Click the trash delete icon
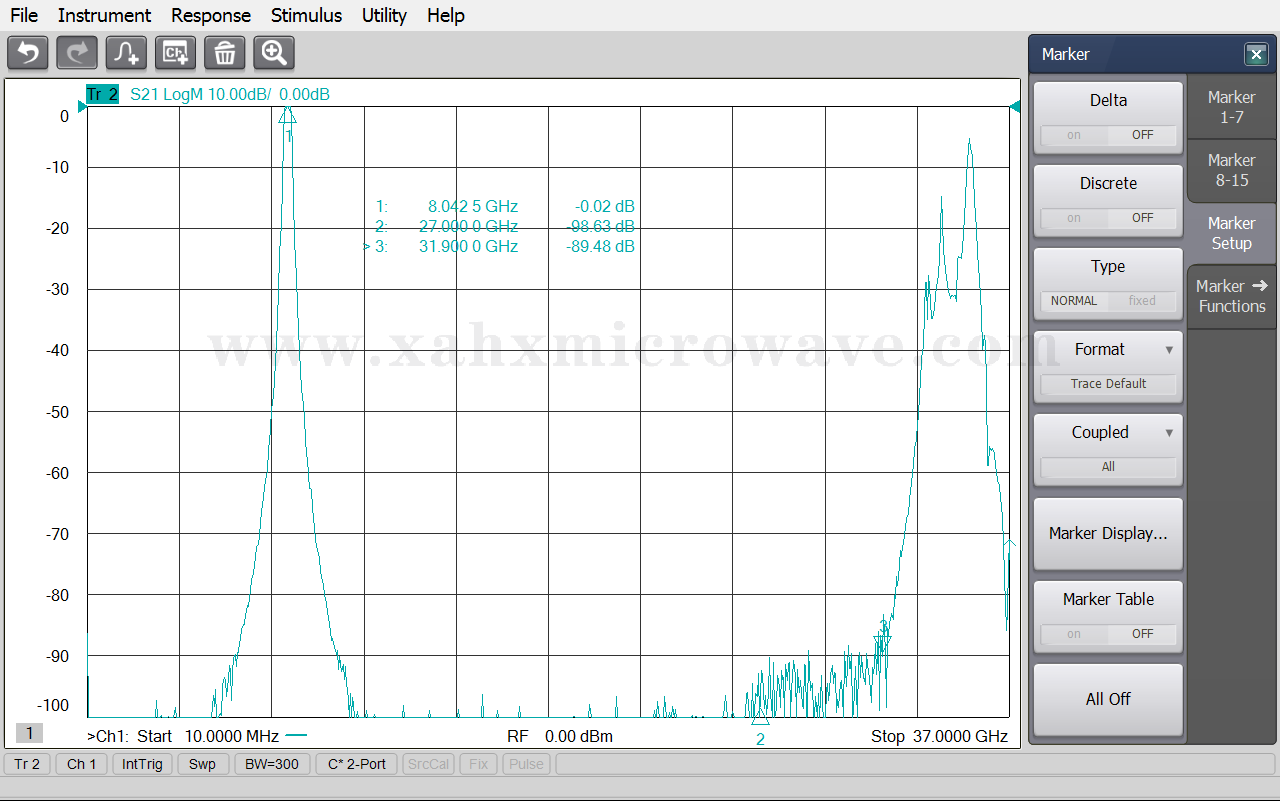Viewport: 1280px width, 801px height. [x=225, y=52]
